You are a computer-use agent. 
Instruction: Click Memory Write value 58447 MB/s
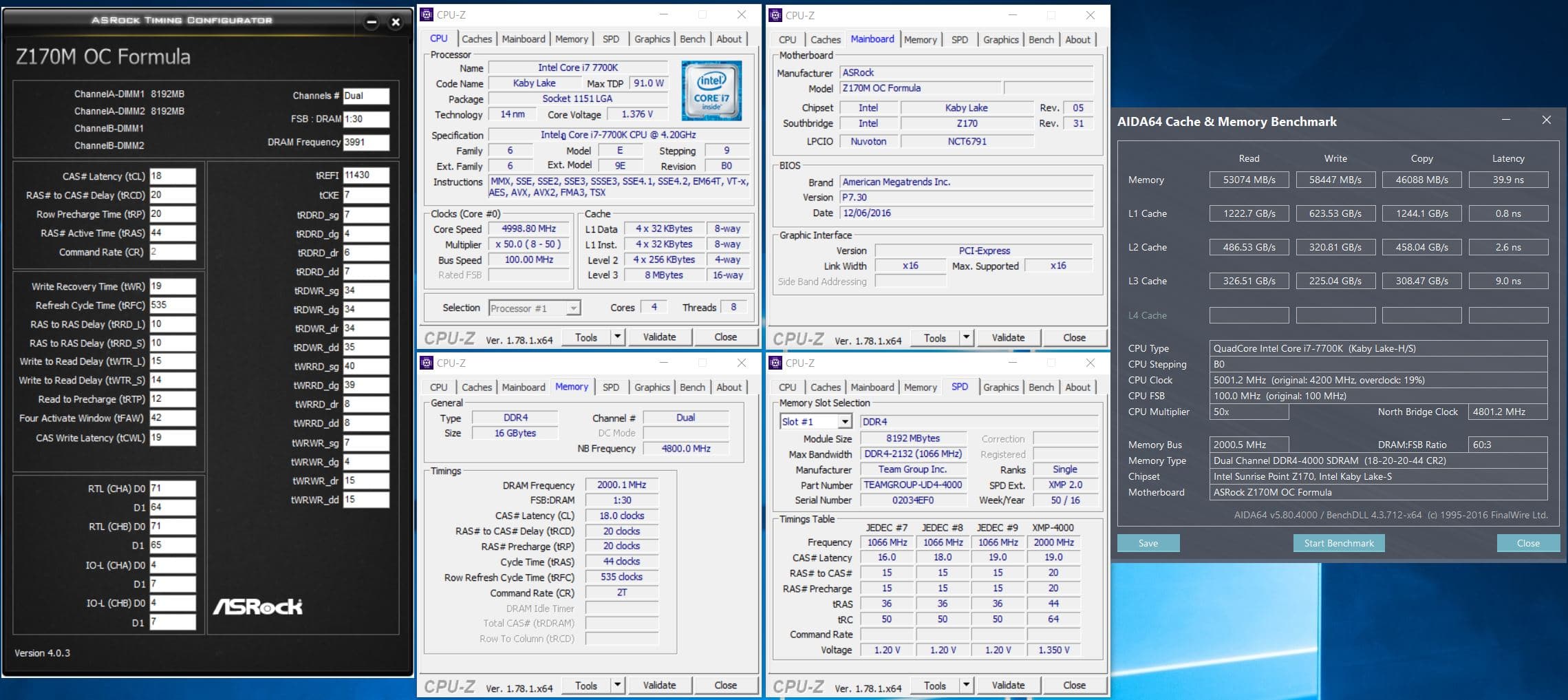click(x=1335, y=180)
